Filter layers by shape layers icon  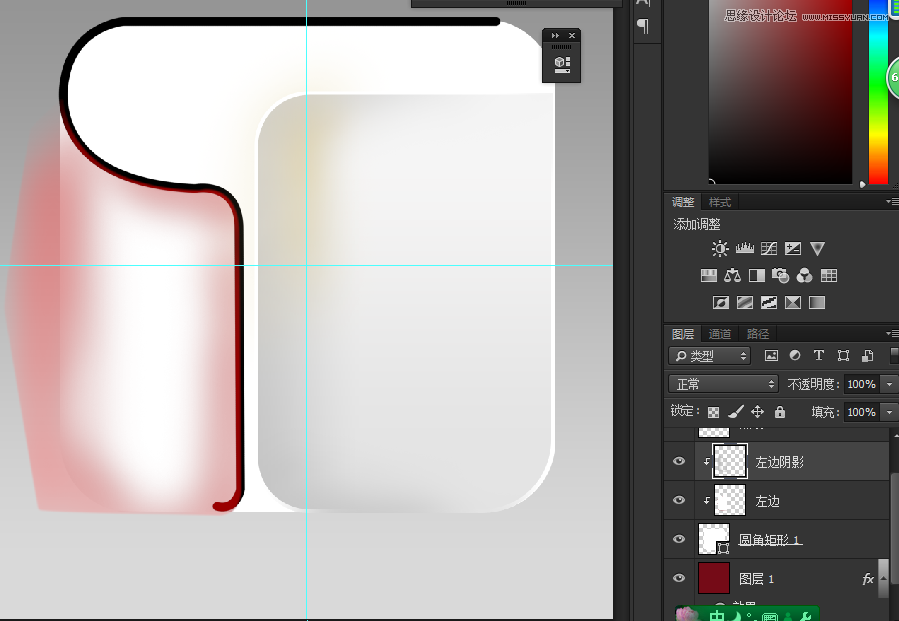[843, 356]
